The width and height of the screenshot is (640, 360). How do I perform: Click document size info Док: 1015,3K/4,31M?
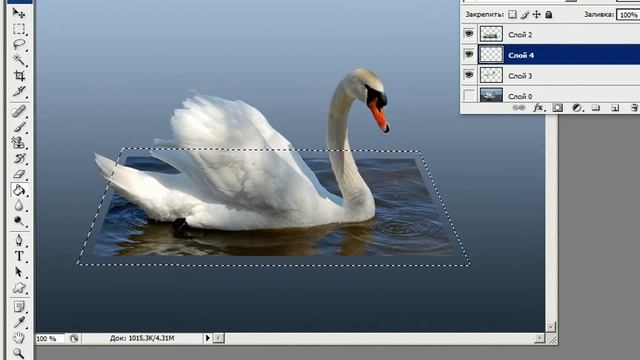tap(142, 338)
